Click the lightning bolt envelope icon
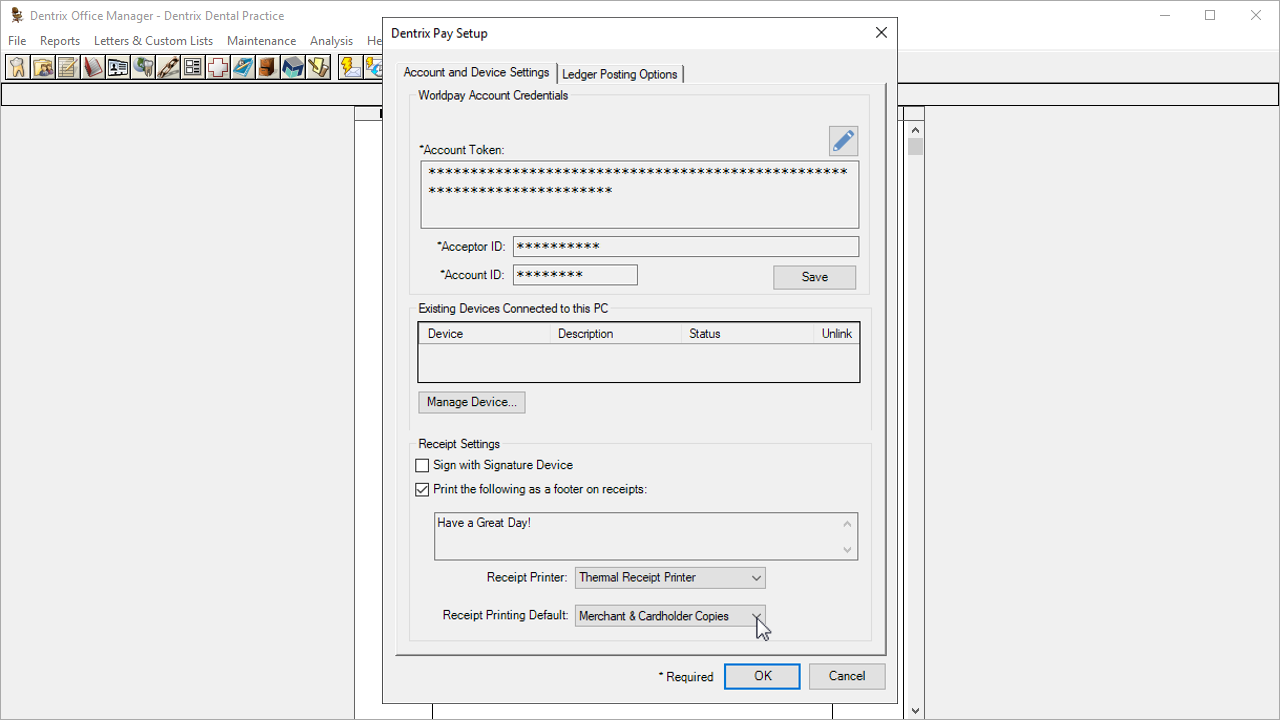Image resolution: width=1280 pixels, height=720 pixels. click(350, 67)
